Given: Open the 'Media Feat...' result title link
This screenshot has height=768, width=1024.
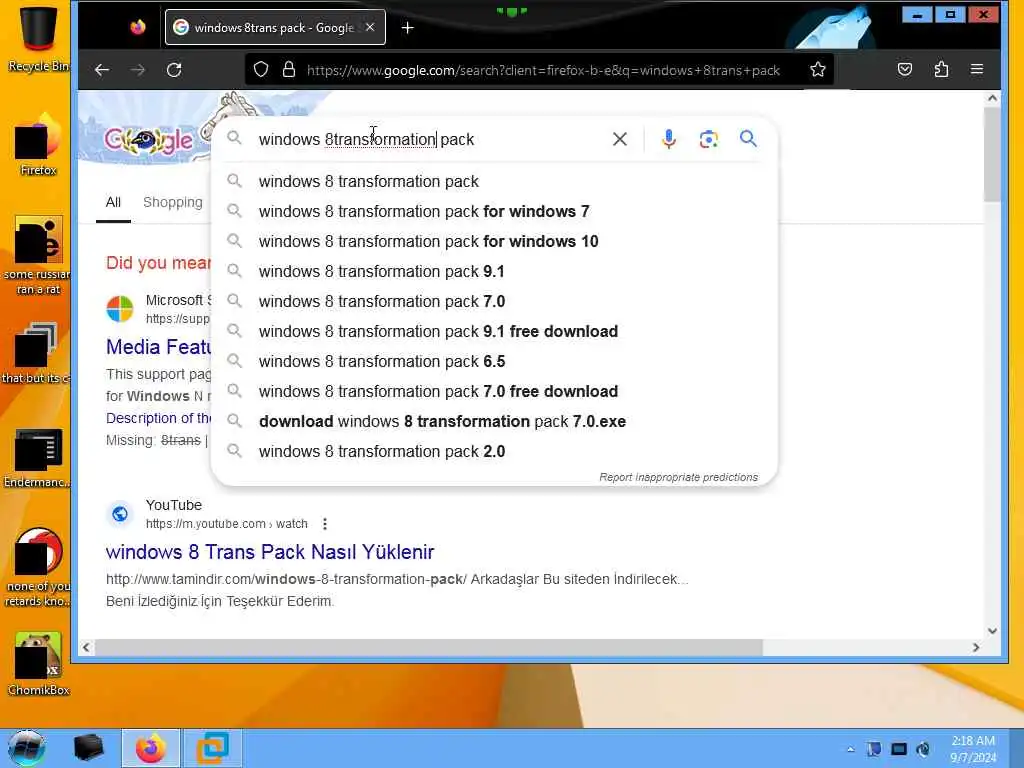Looking at the screenshot, I should (x=158, y=347).
